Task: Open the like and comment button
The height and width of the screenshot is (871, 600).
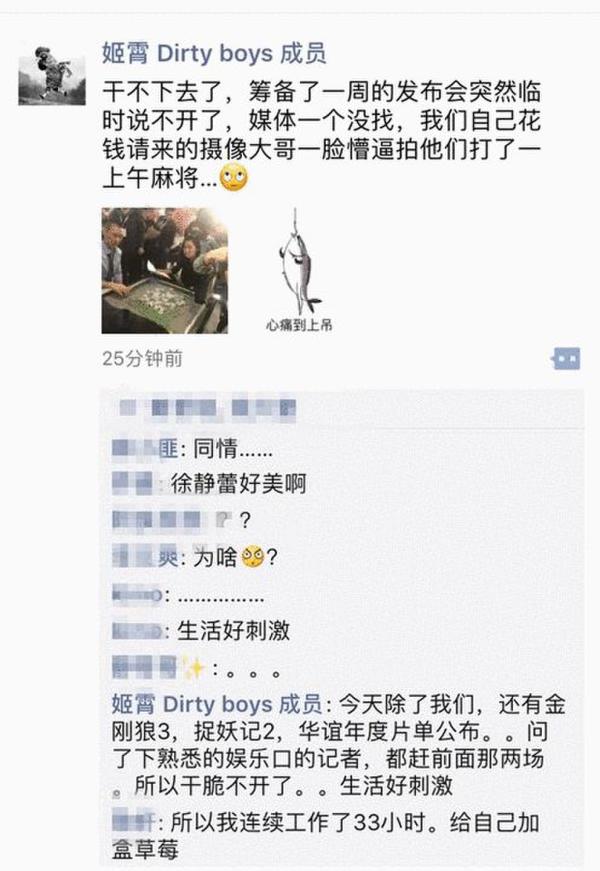Action: coord(566,359)
